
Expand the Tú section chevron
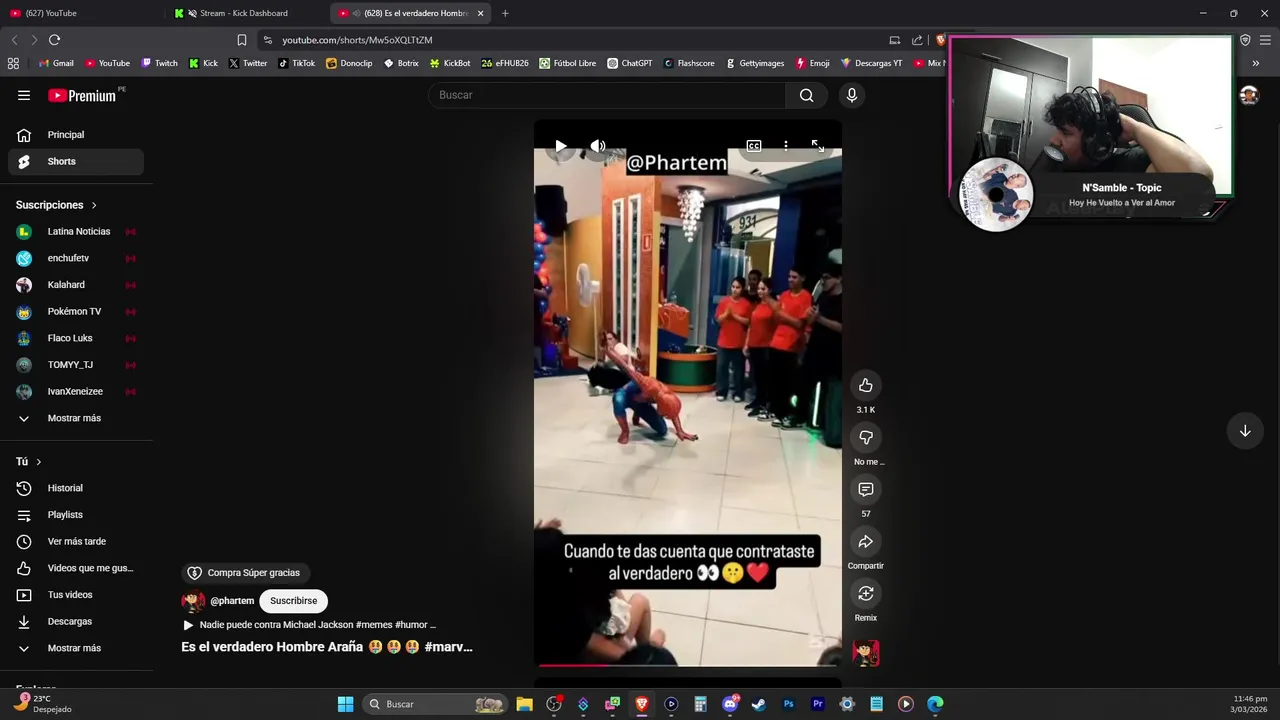[39, 462]
